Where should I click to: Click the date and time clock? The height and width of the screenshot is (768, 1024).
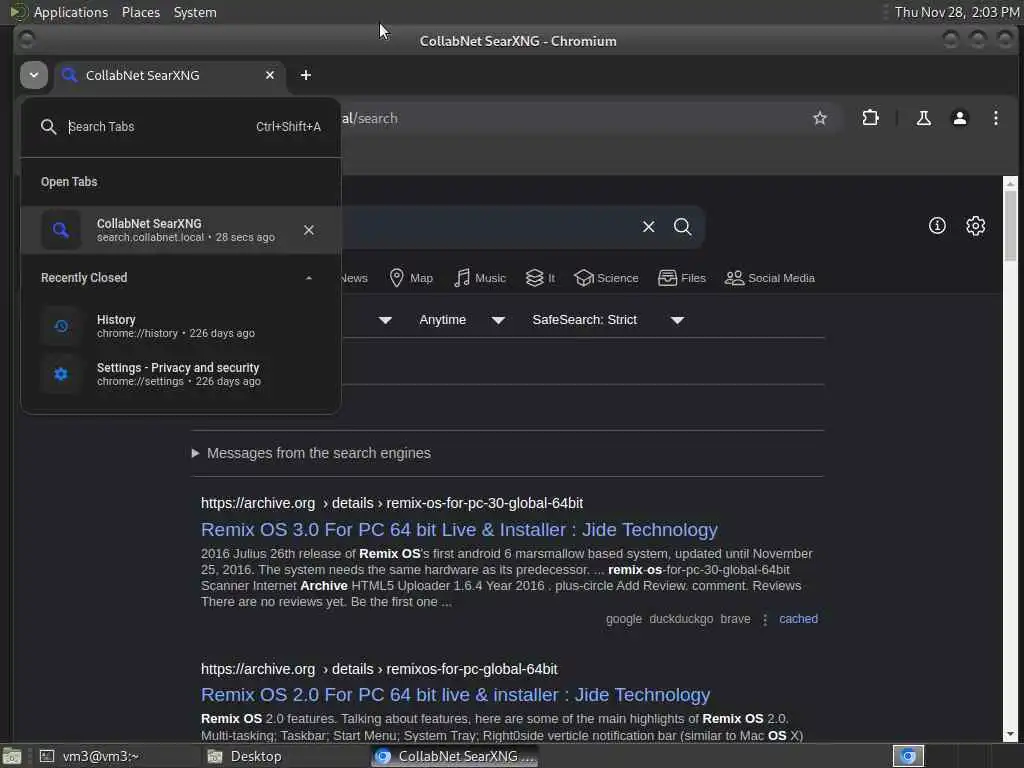pyautogui.click(x=957, y=12)
